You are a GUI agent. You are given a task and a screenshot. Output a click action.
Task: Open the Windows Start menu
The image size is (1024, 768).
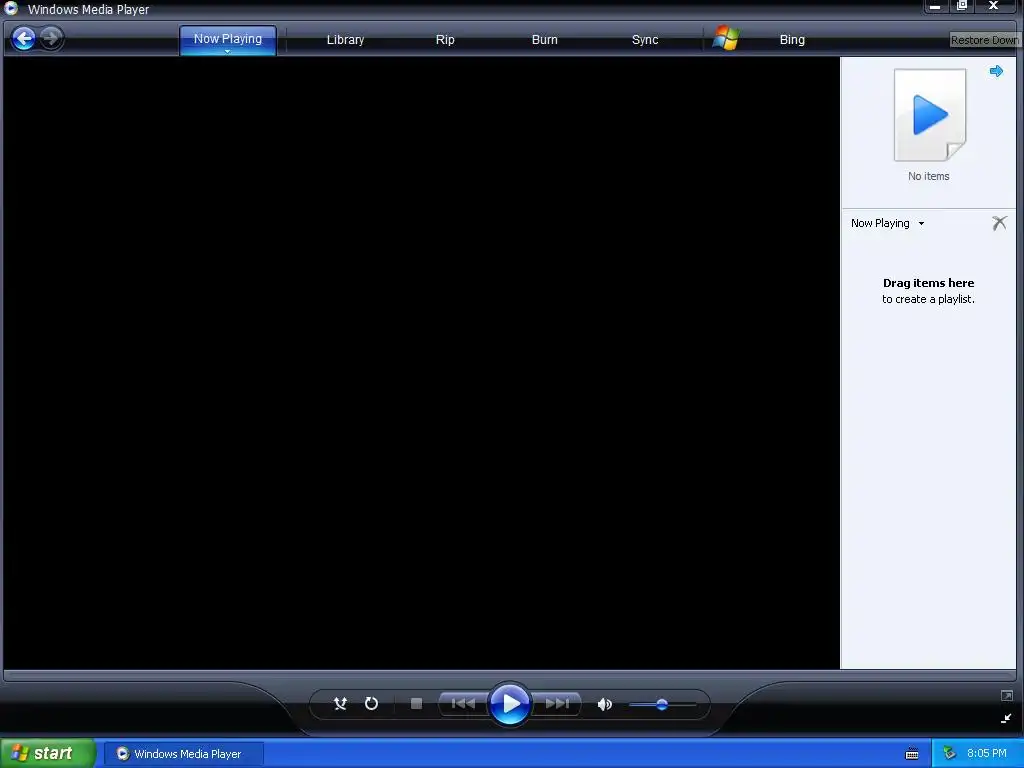click(x=48, y=753)
